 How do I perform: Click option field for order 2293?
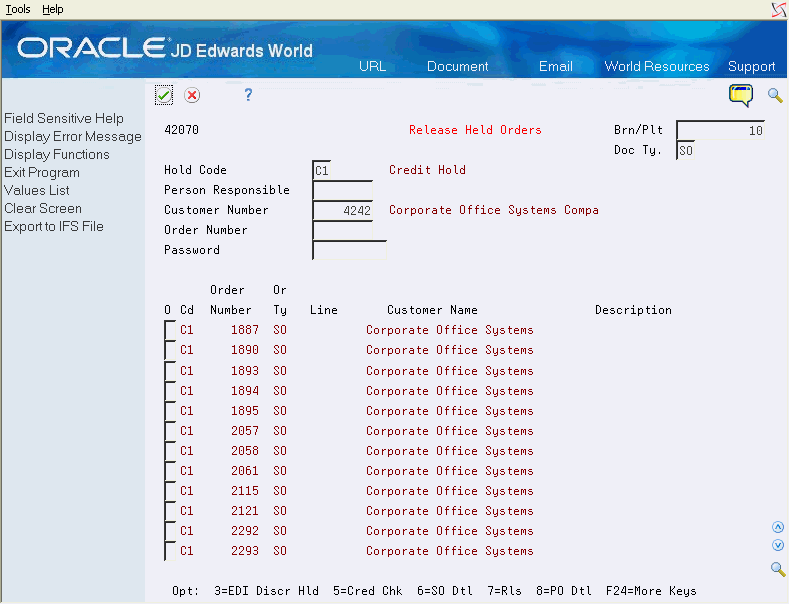(170, 551)
